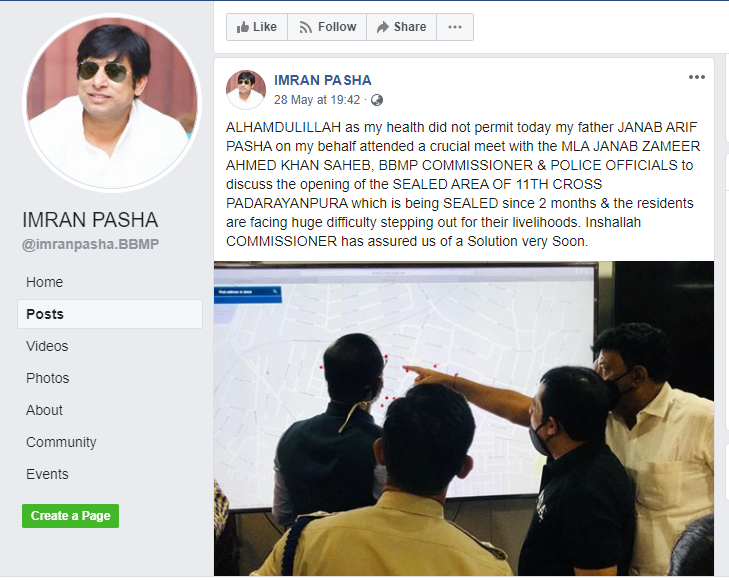Click the globe public privacy icon
Image resolution: width=729 pixels, height=581 pixels.
[377, 100]
